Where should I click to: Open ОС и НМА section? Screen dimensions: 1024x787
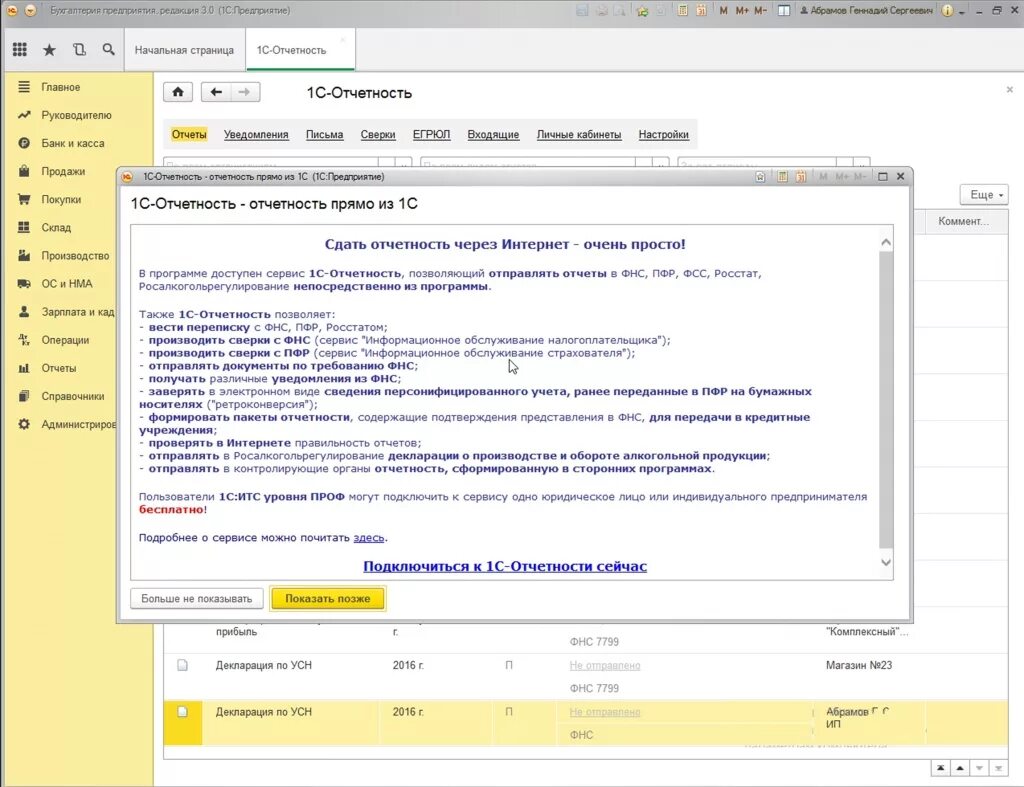click(x=67, y=283)
